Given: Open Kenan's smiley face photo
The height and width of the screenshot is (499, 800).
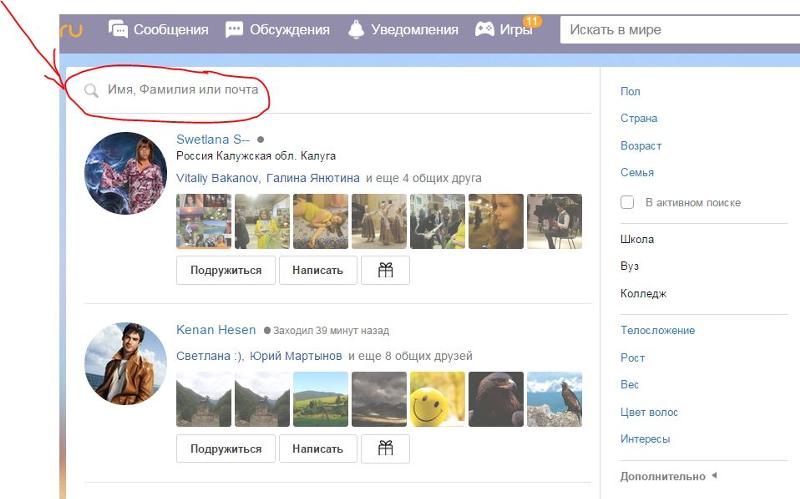Looking at the screenshot, I should coord(437,399).
